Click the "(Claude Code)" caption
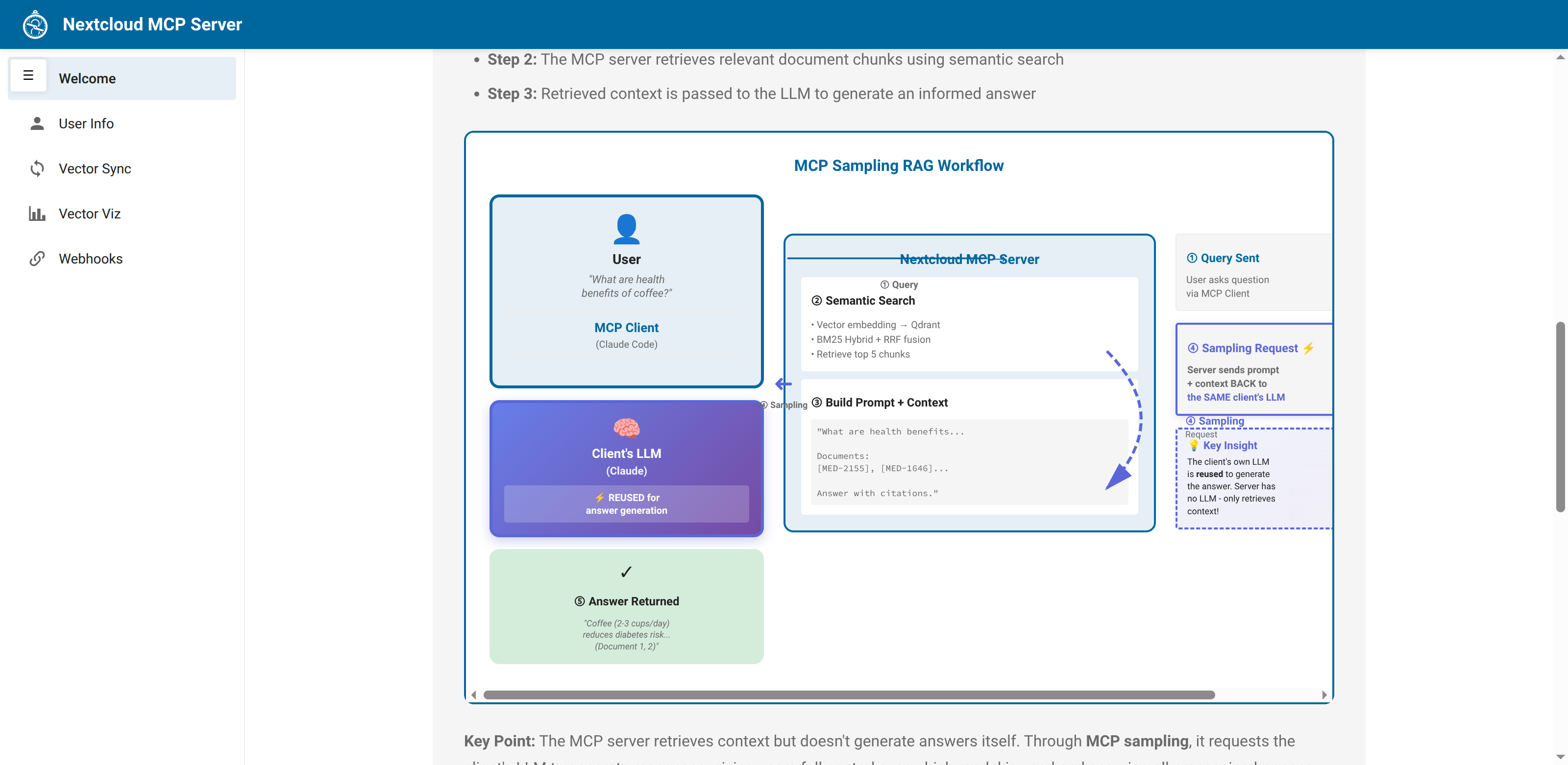This screenshot has width=1568, height=765. tap(626, 344)
